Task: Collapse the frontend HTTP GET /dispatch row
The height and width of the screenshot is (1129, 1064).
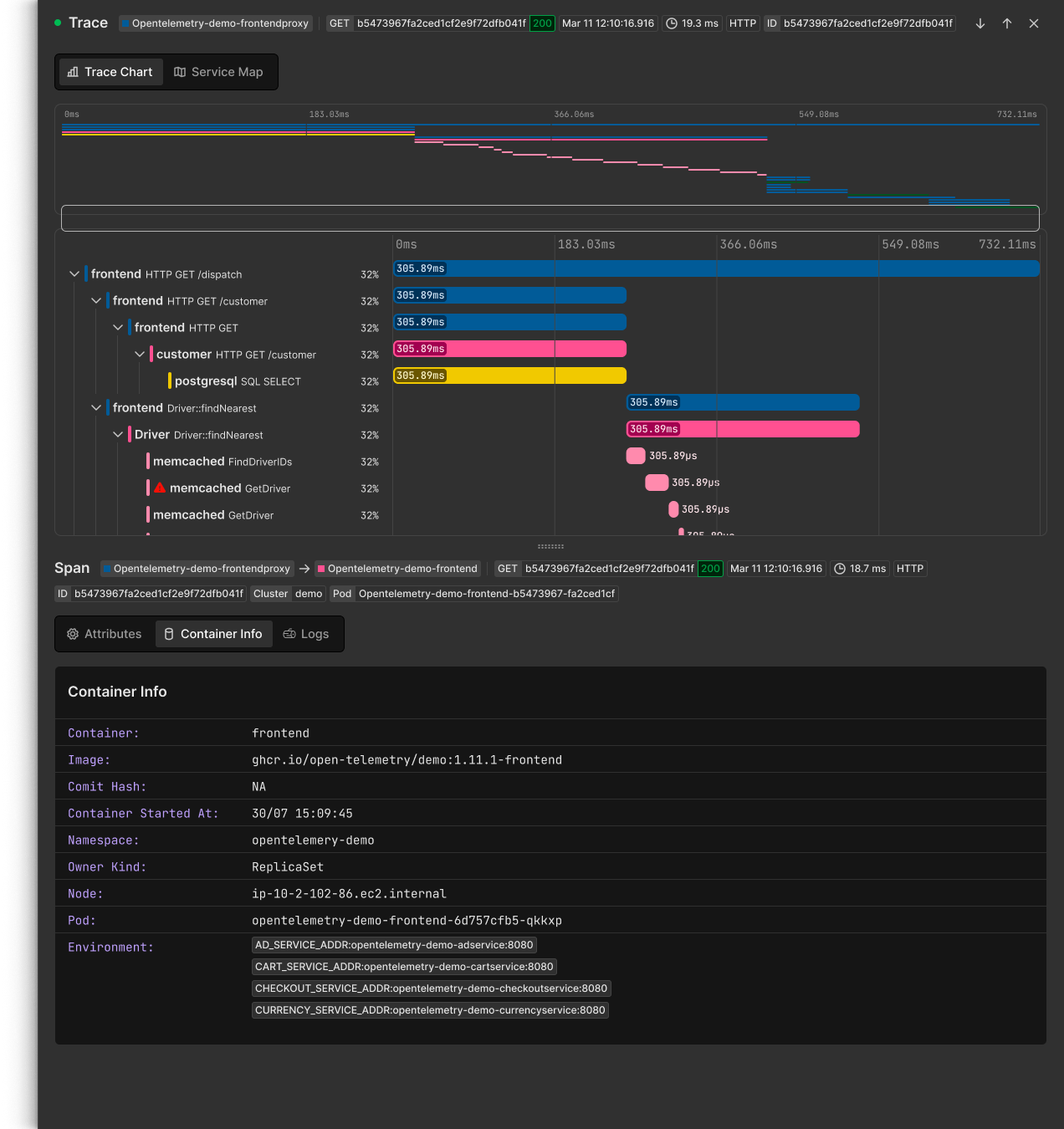Action: pos(74,274)
